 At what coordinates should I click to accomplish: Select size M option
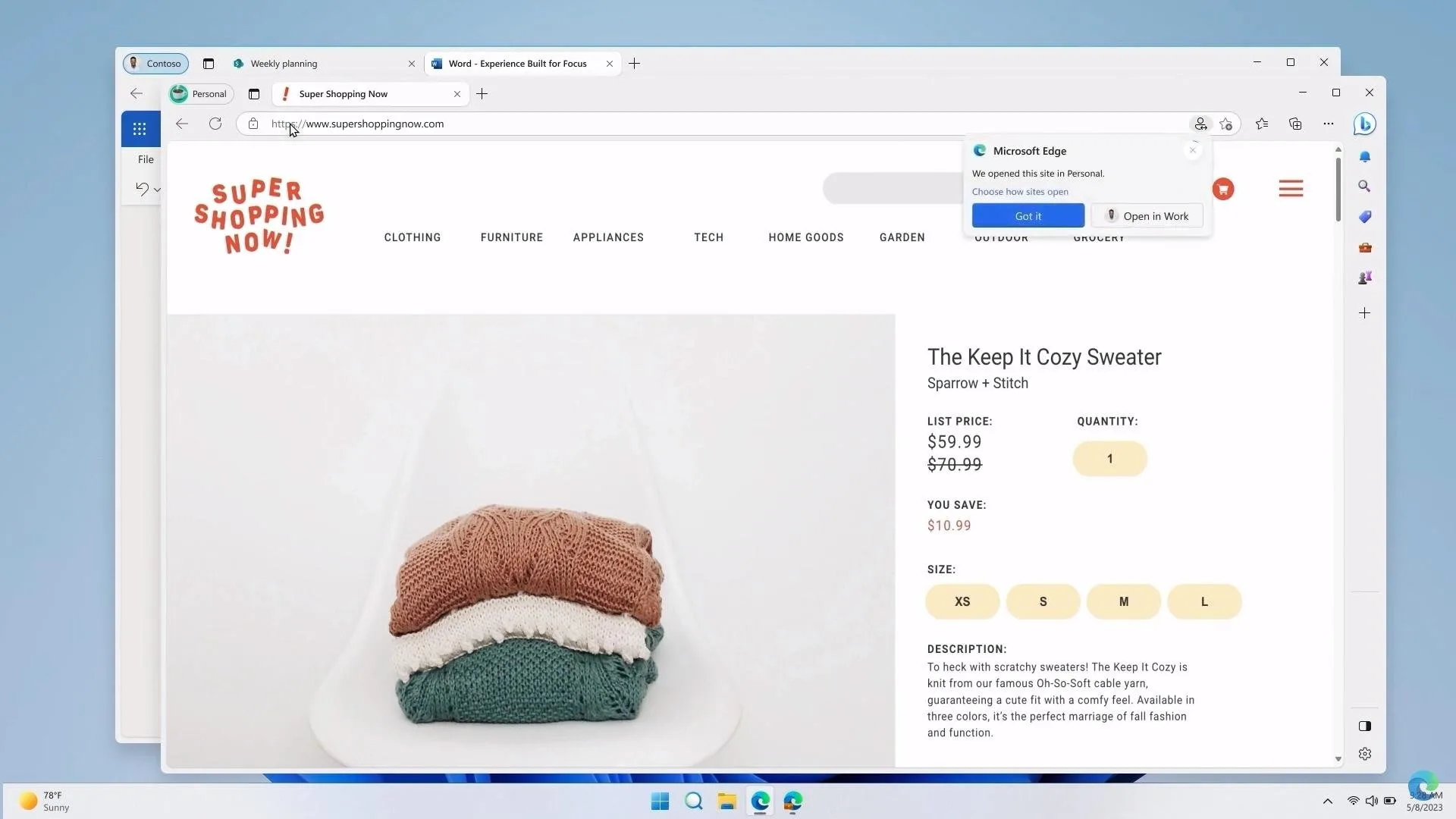tap(1123, 601)
